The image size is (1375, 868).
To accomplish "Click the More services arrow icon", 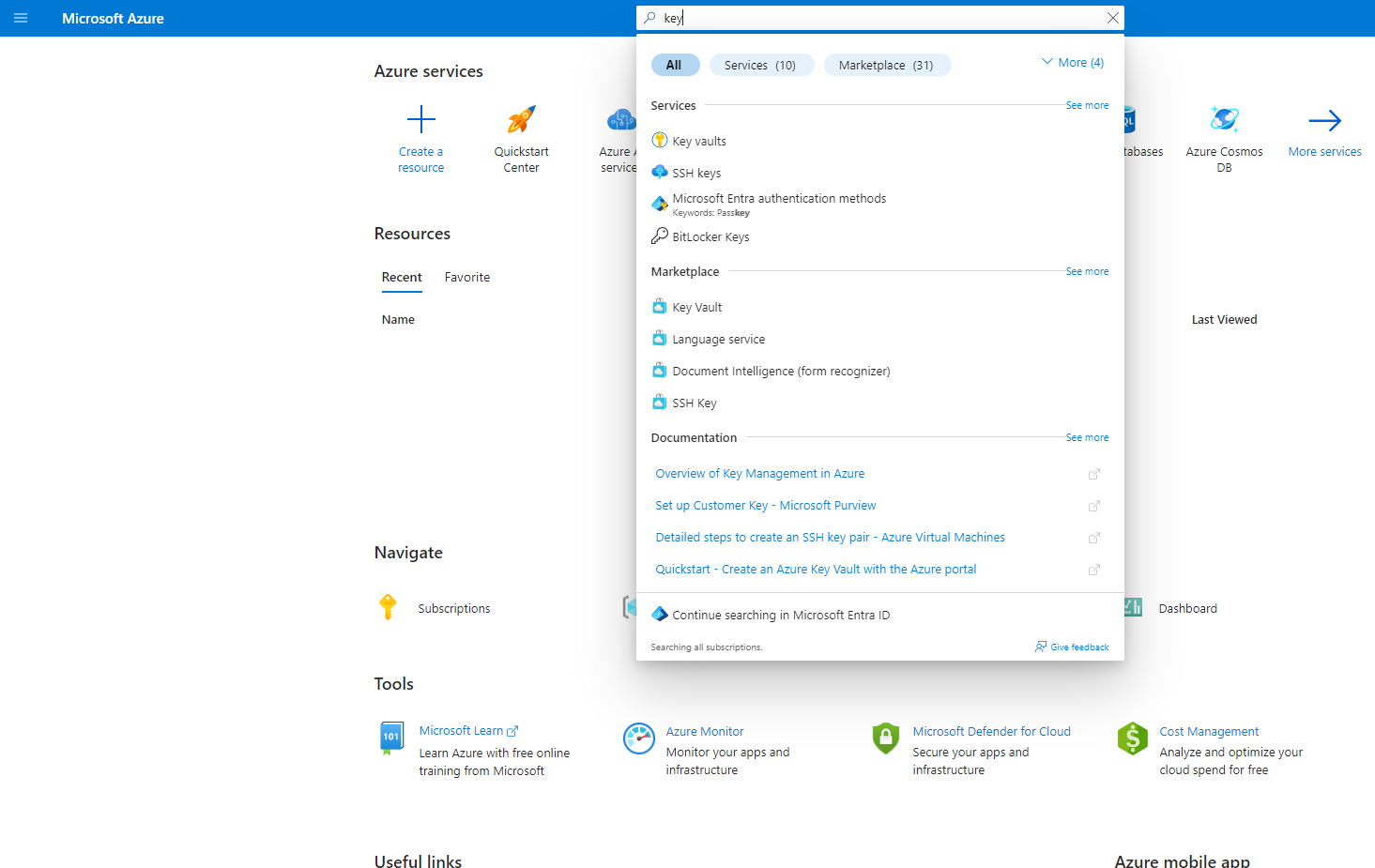I will 1325,120.
